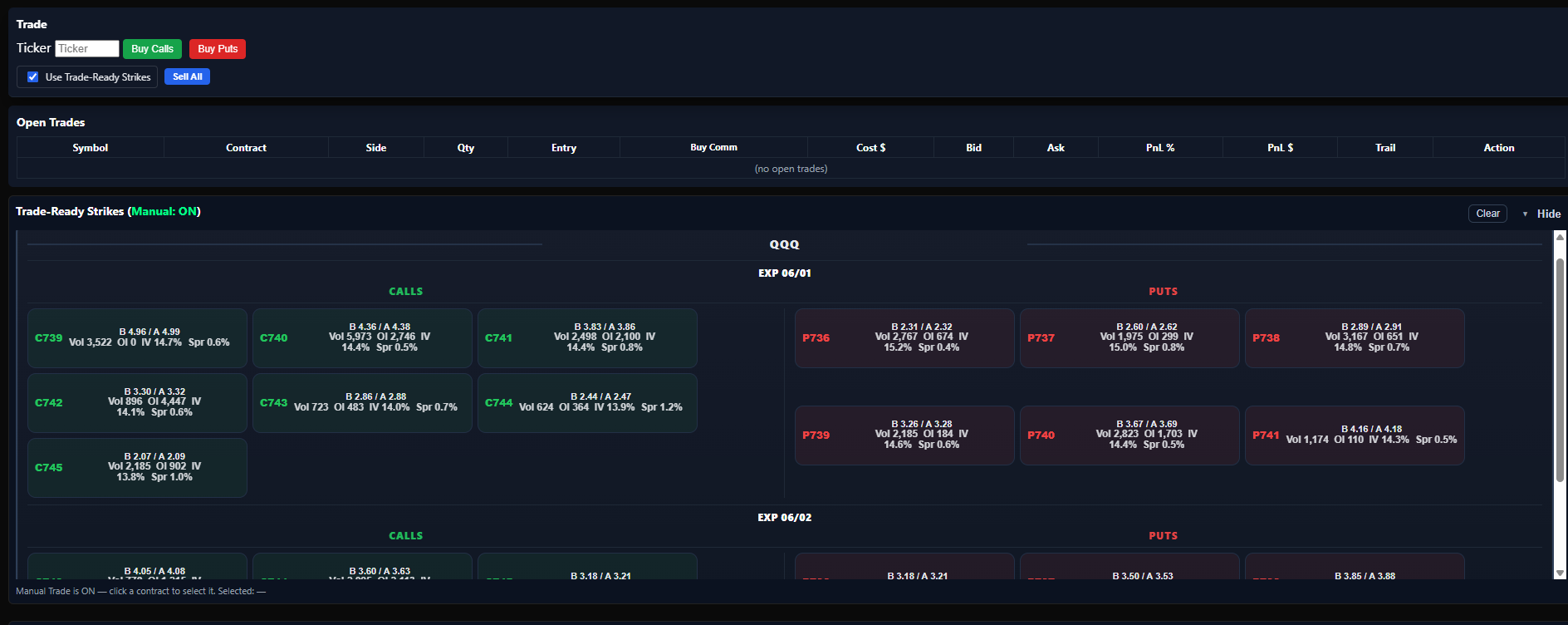Click the Buy Puts button
1568x625 pixels.
point(218,49)
